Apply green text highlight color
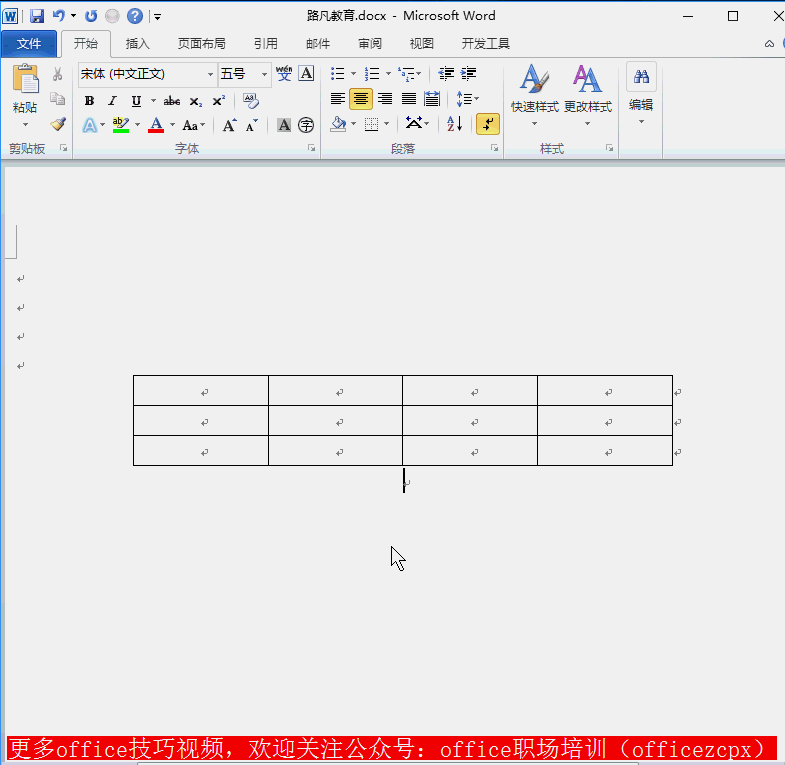Image resolution: width=785 pixels, height=765 pixels. [x=121, y=125]
